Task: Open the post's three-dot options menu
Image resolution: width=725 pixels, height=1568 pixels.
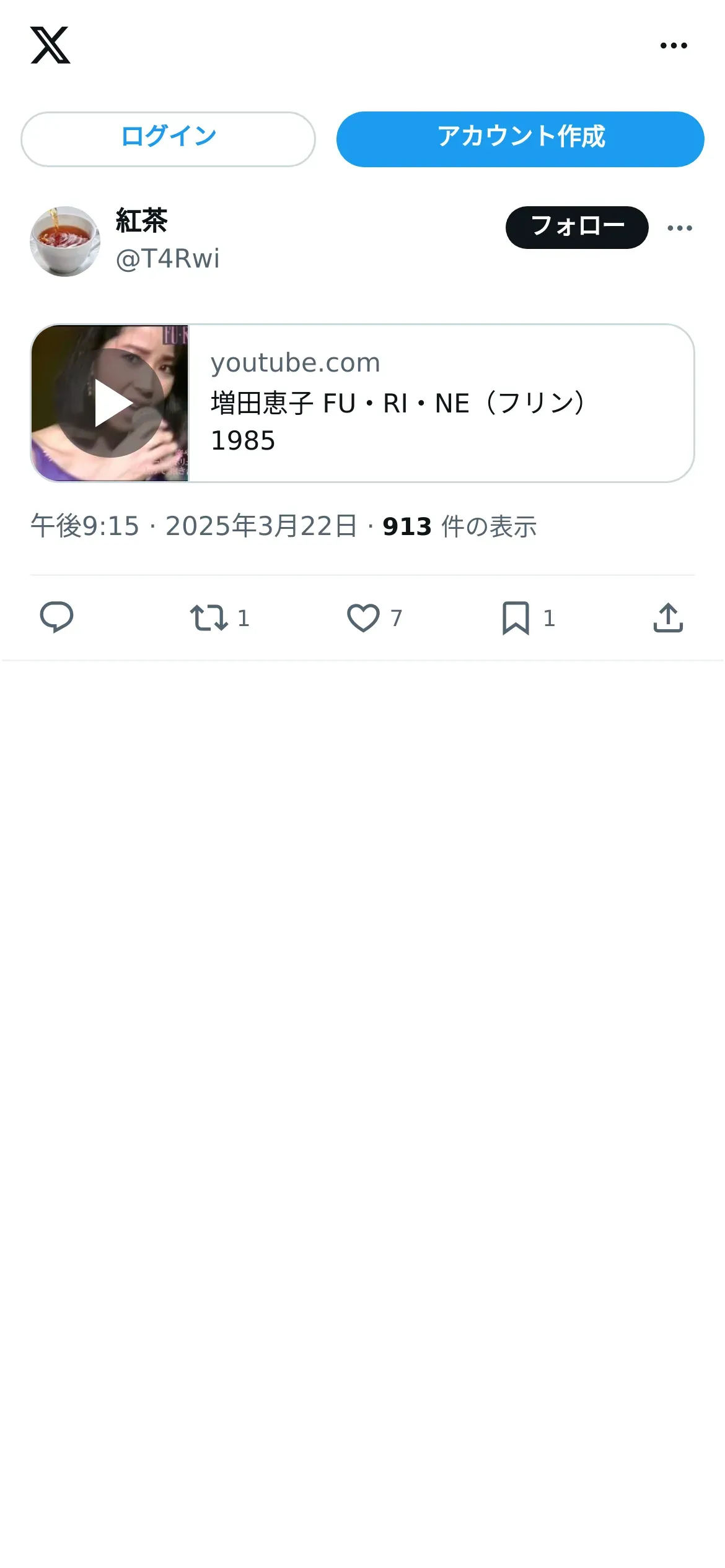Action: 680,228
